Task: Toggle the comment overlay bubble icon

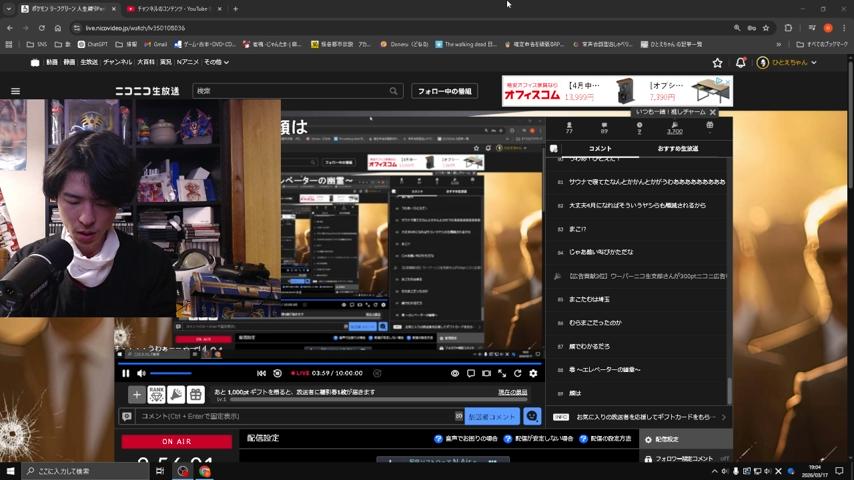Action: [471, 373]
